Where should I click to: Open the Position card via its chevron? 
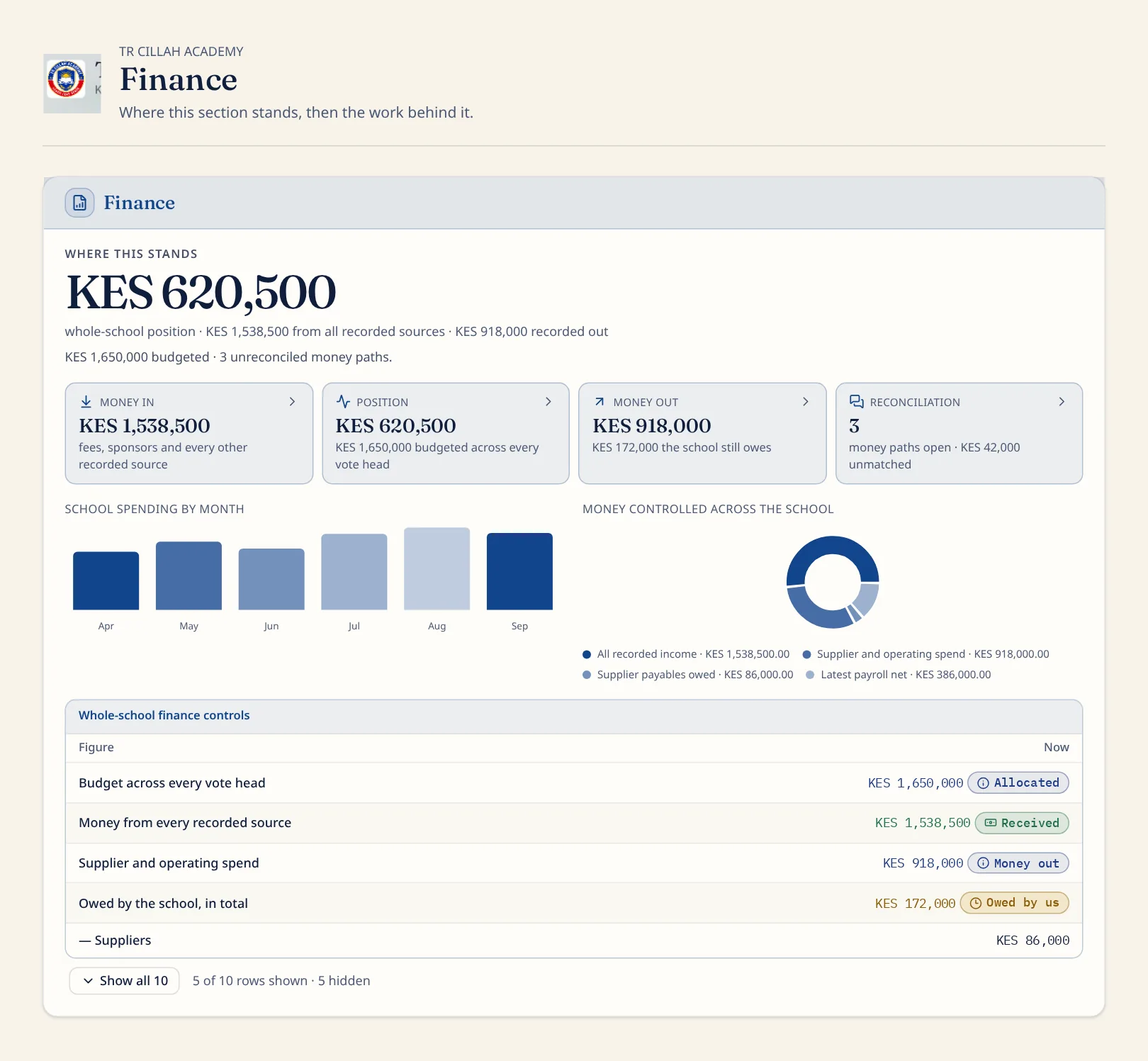click(548, 402)
